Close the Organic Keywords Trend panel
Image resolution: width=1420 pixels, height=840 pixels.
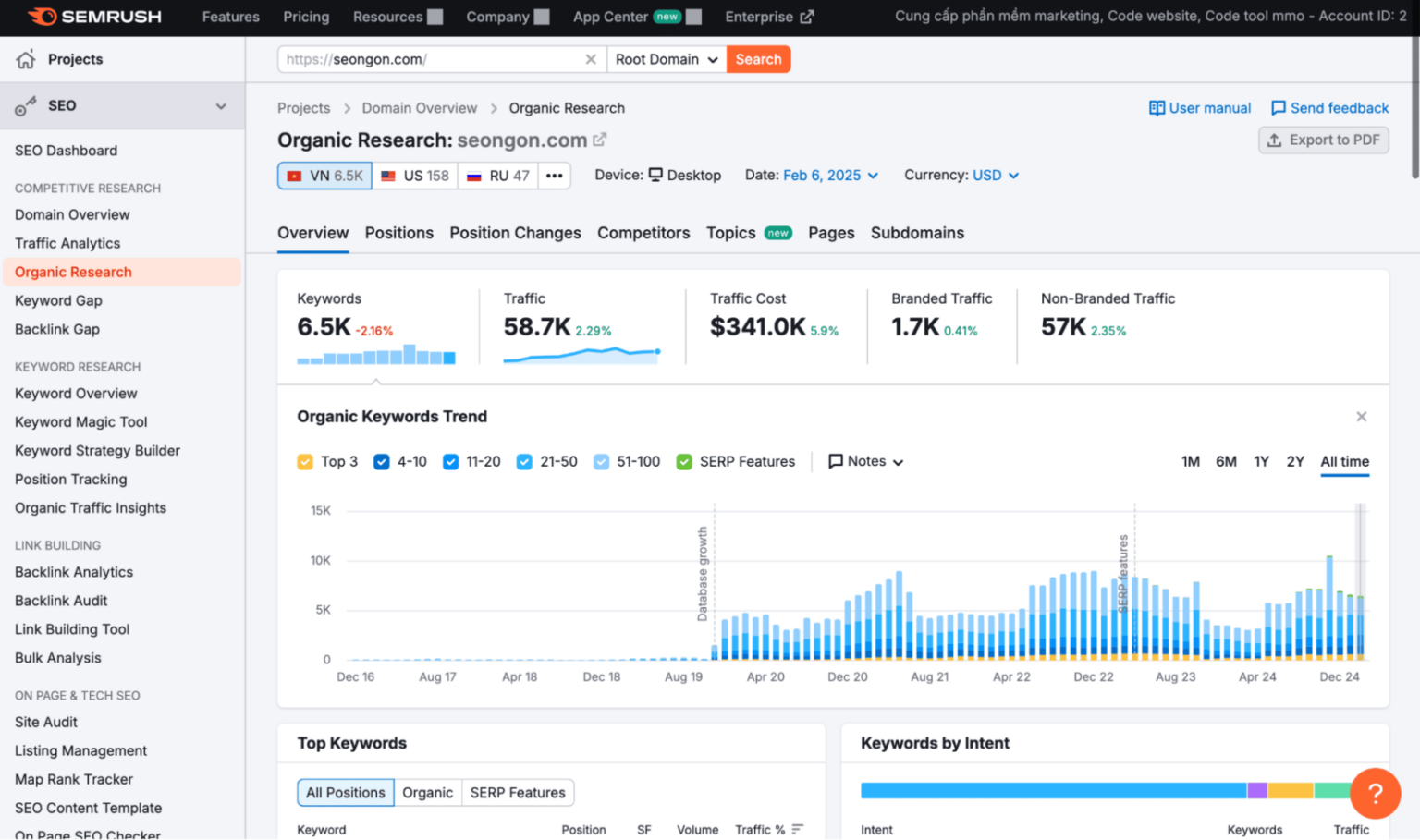(x=1361, y=416)
